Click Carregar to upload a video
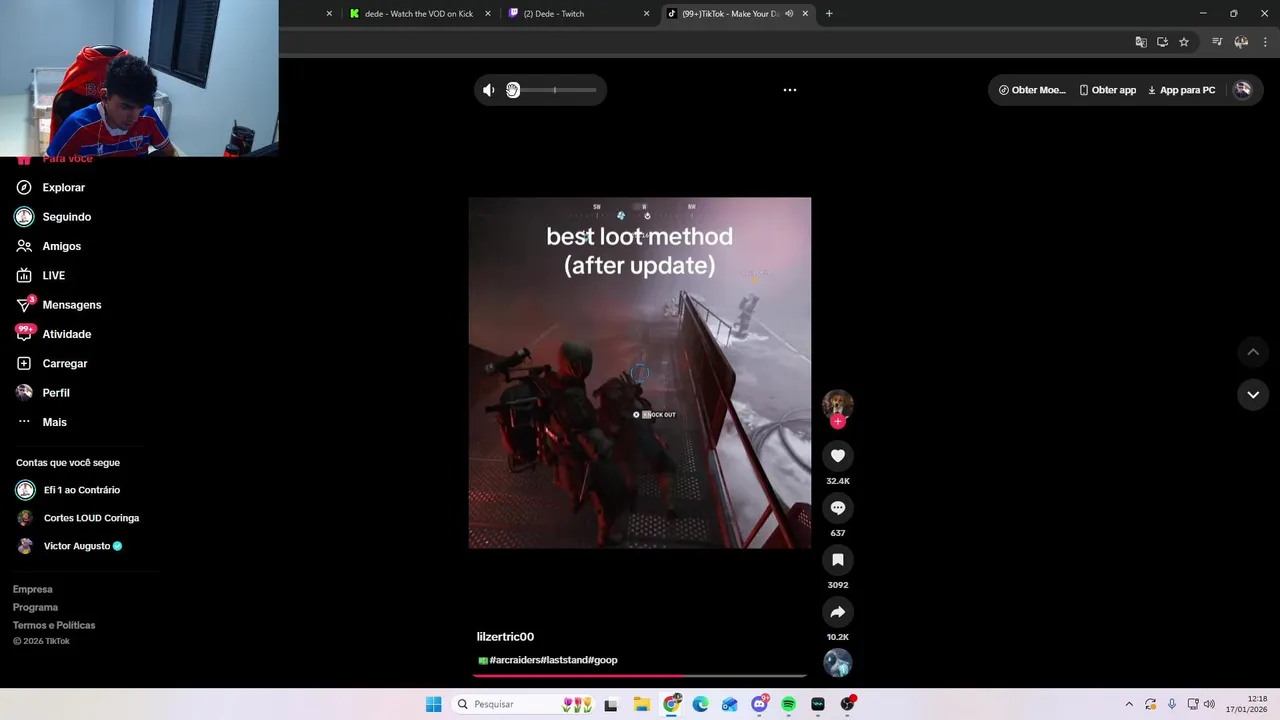The image size is (1280, 720). pos(64,363)
